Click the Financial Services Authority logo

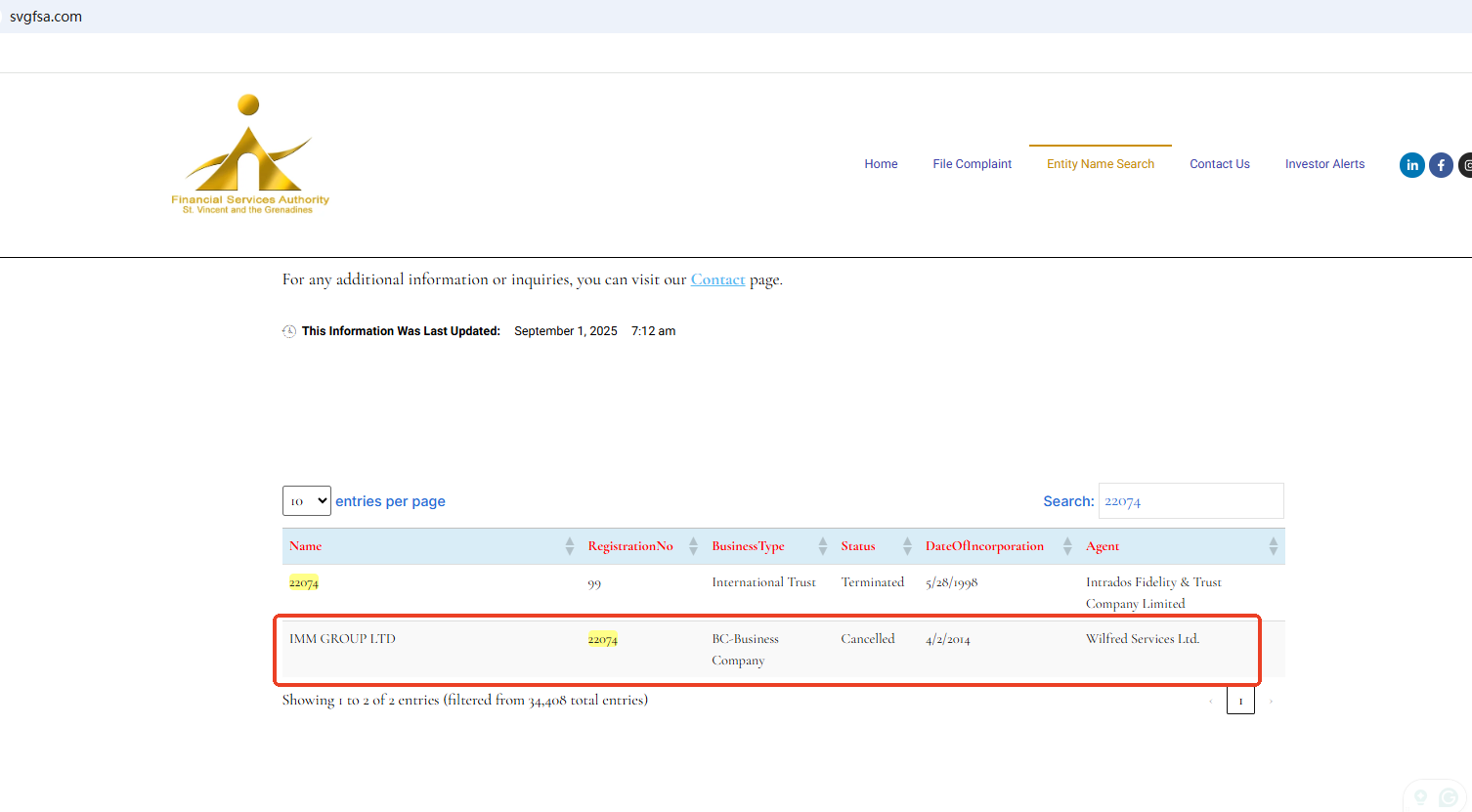(x=250, y=155)
